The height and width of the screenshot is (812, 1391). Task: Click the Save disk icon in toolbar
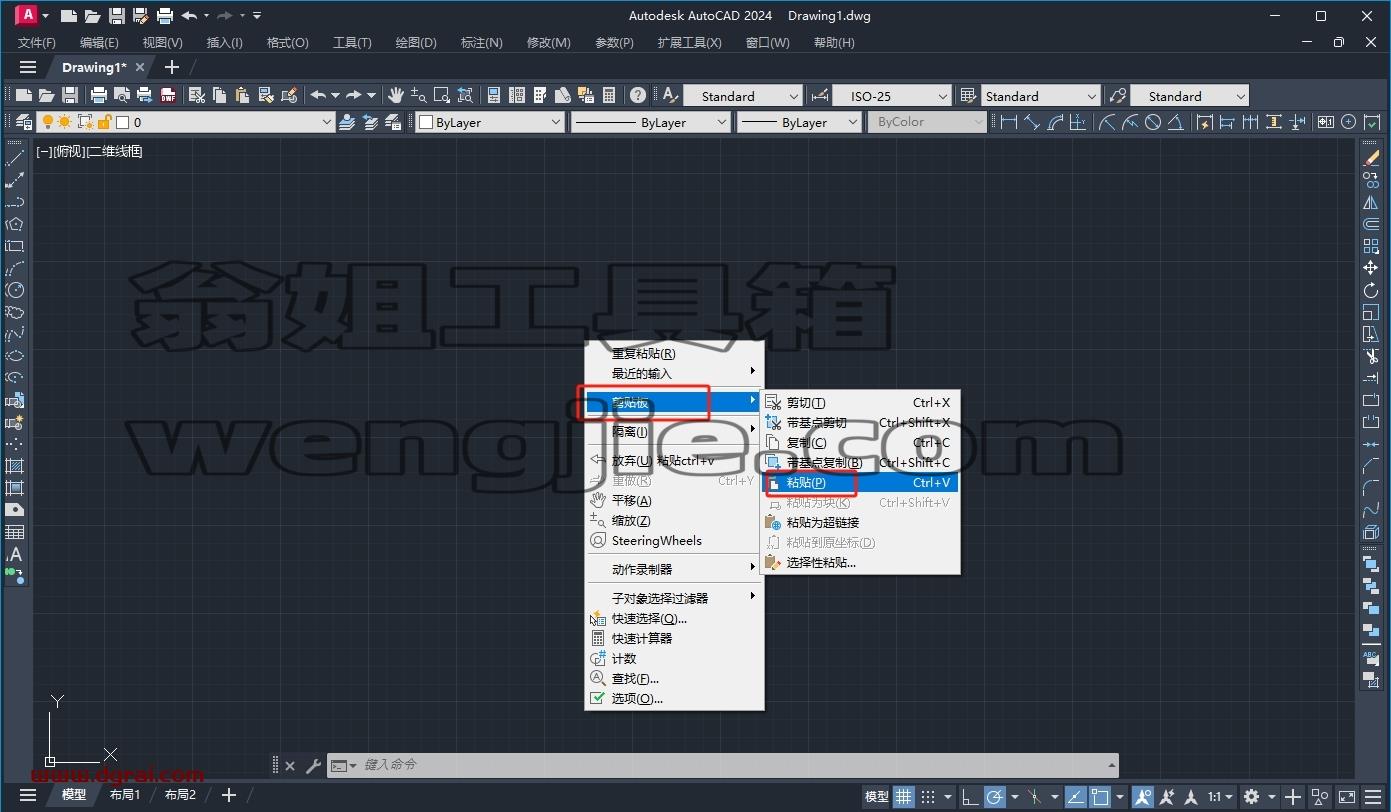click(x=70, y=96)
